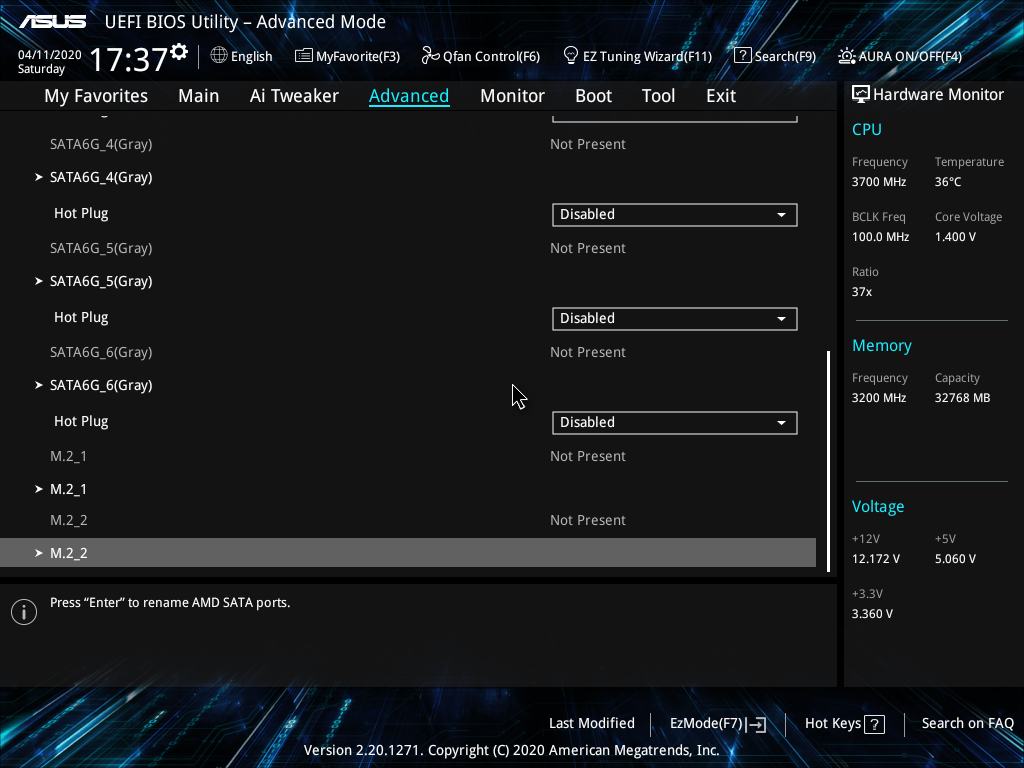Go to the Boot tab

[x=593, y=95]
